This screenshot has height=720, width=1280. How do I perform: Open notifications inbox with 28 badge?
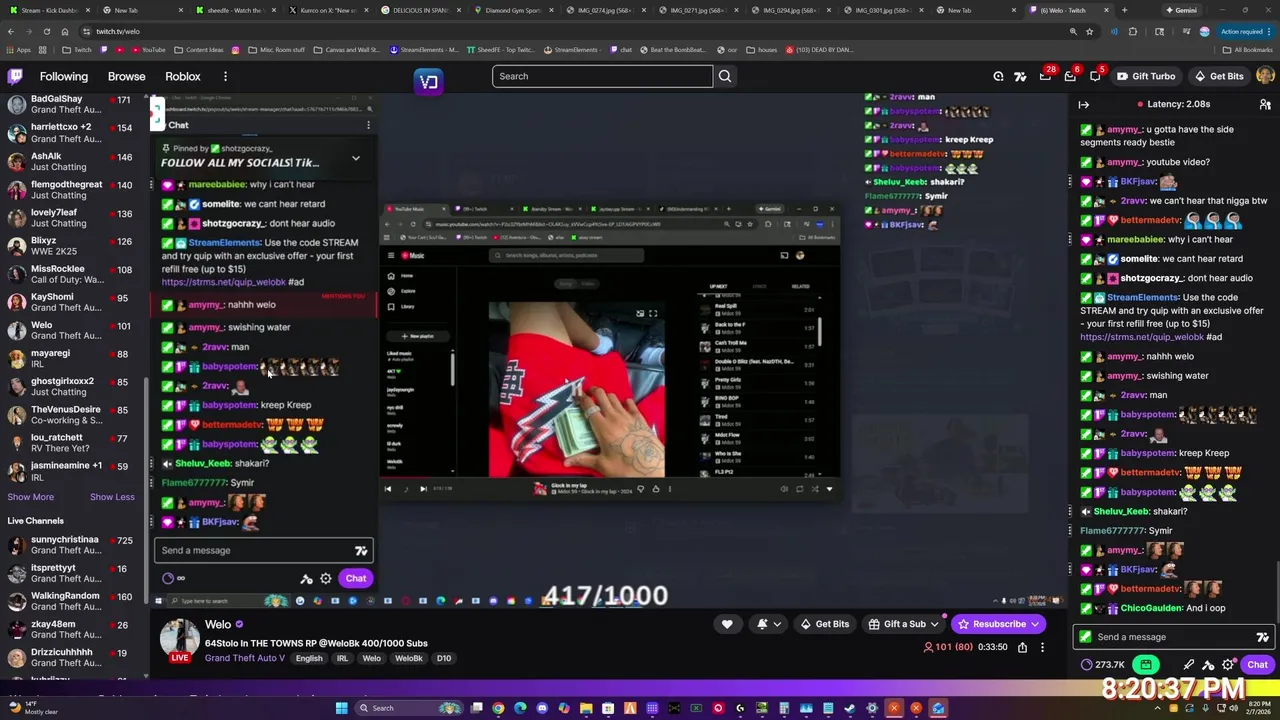click(1045, 76)
